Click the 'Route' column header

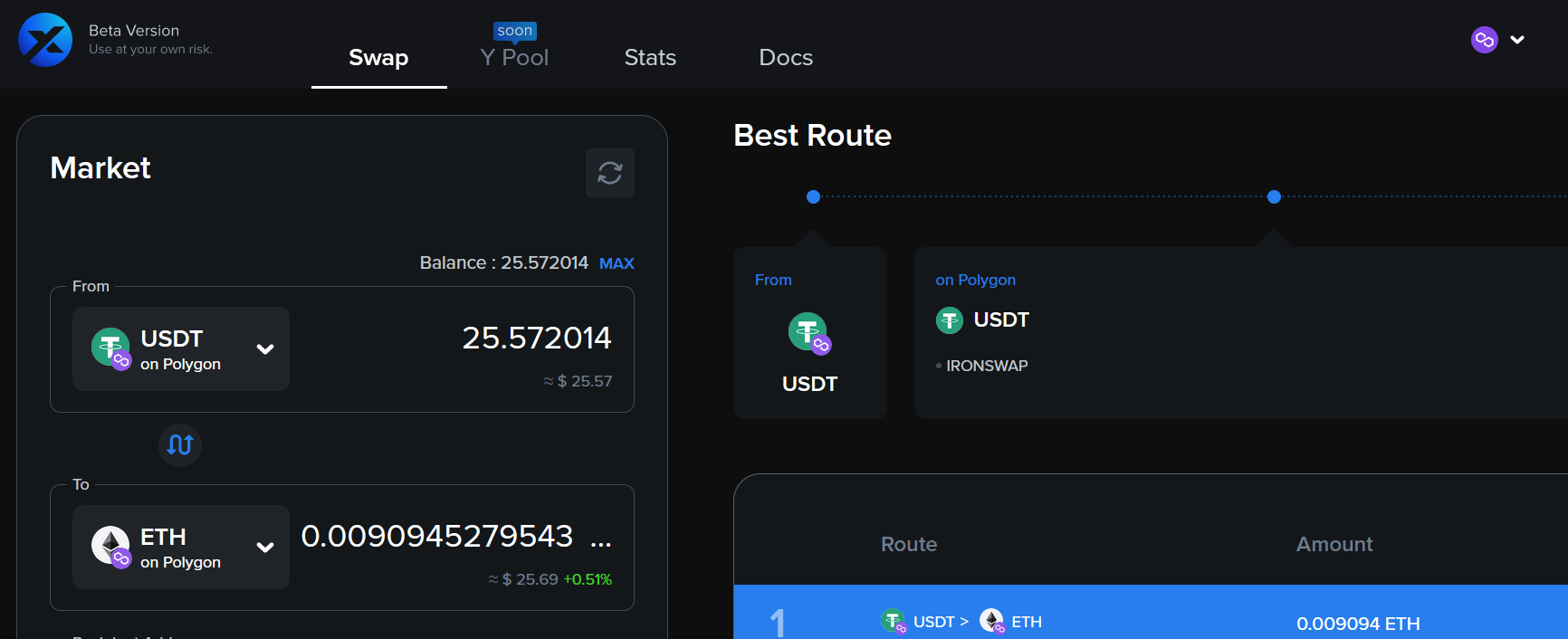pyautogui.click(x=909, y=544)
